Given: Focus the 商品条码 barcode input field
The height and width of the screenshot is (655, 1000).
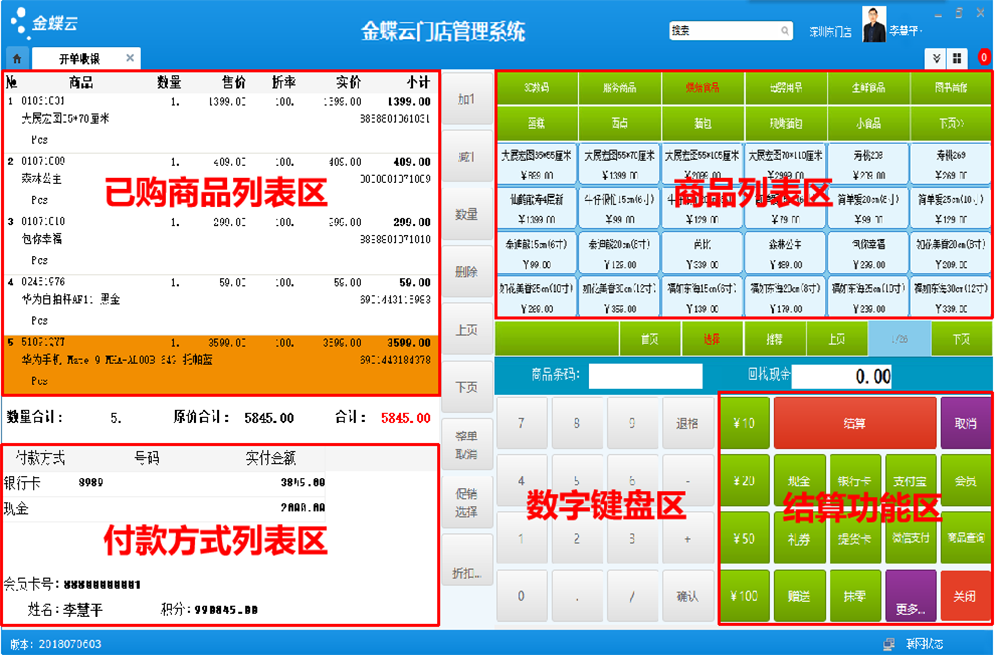Looking at the screenshot, I should (645, 376).
